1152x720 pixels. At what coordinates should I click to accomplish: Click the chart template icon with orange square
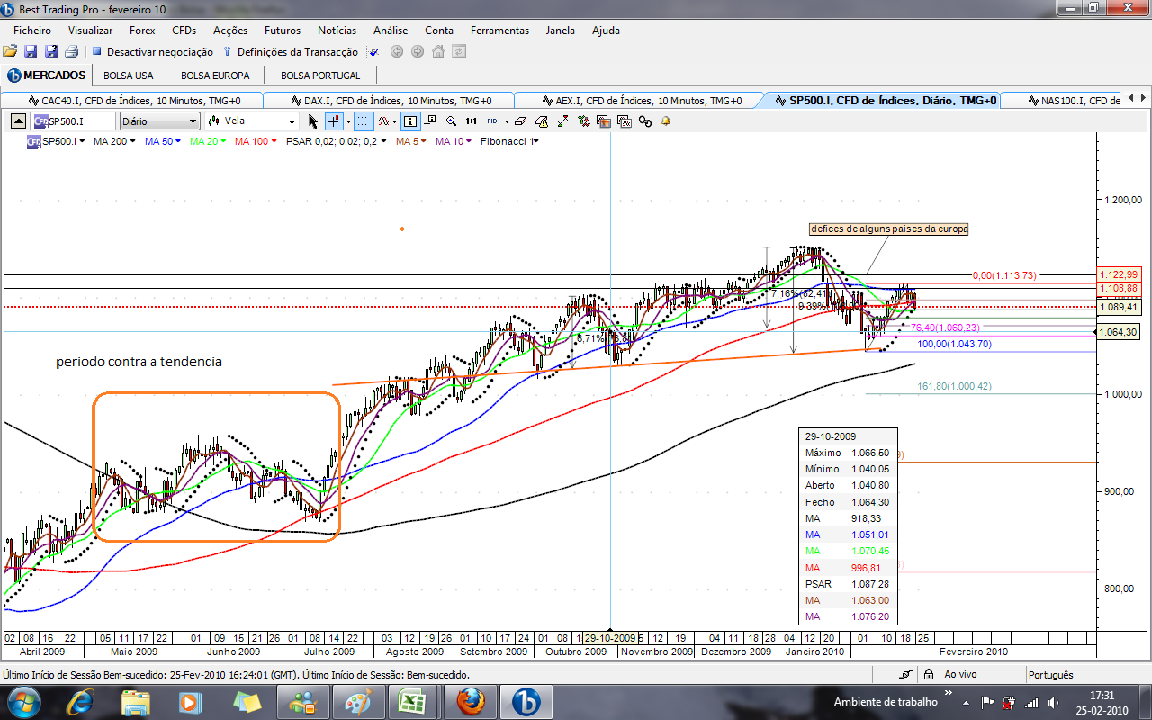(x=604, y=121)
